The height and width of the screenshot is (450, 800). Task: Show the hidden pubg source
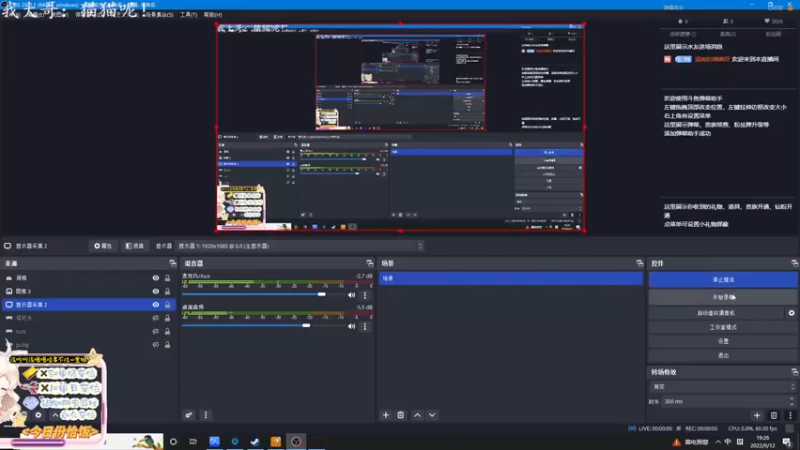(156, 345)
